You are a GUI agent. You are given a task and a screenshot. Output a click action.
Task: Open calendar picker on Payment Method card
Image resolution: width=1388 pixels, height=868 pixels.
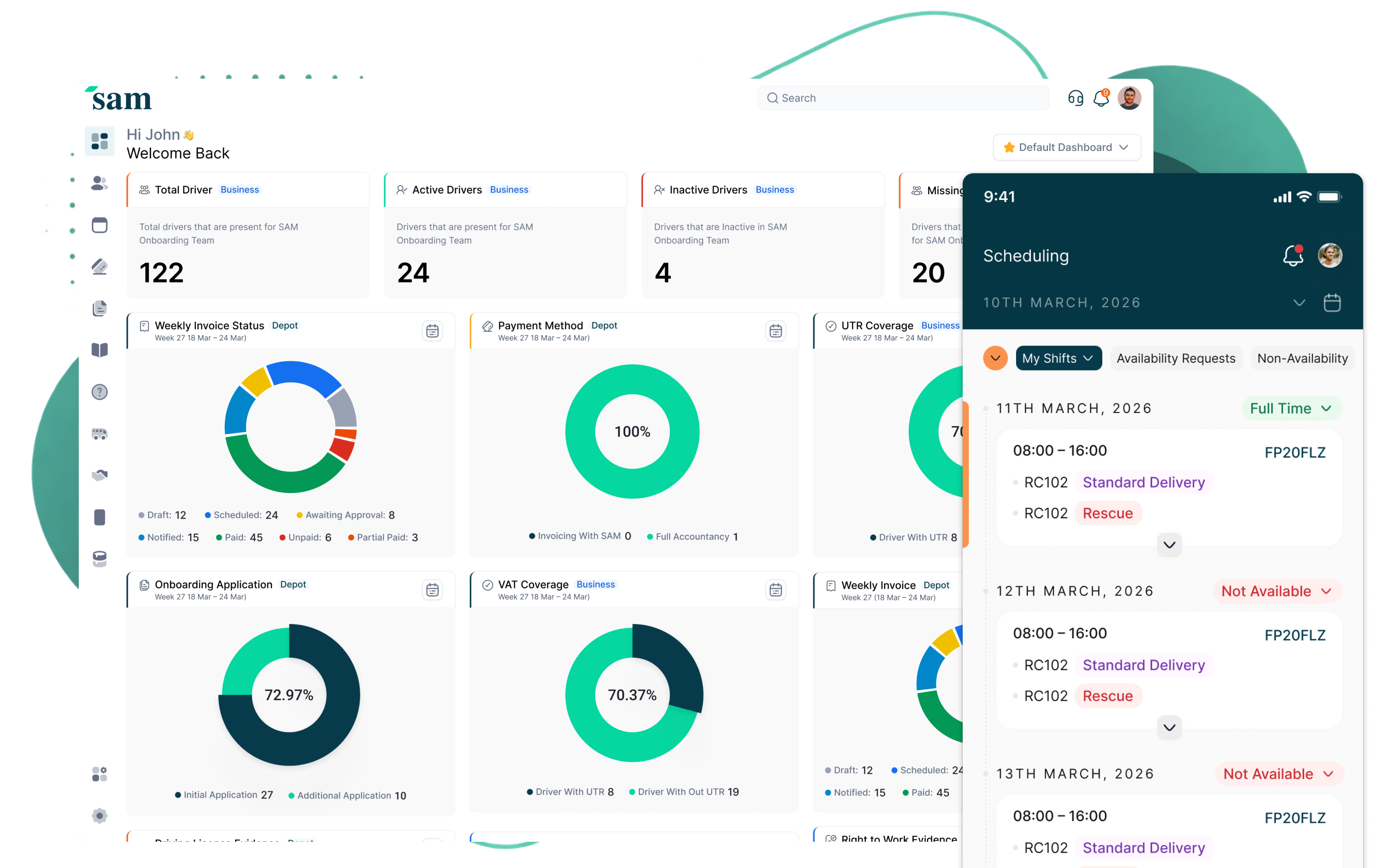click(x=775, y=331)
